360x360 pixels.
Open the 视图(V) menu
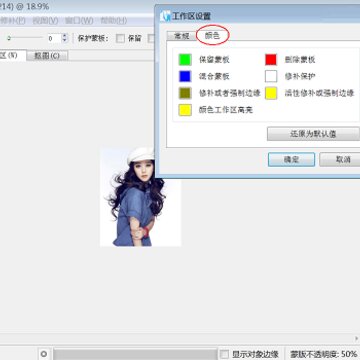[x=45, y=21]
